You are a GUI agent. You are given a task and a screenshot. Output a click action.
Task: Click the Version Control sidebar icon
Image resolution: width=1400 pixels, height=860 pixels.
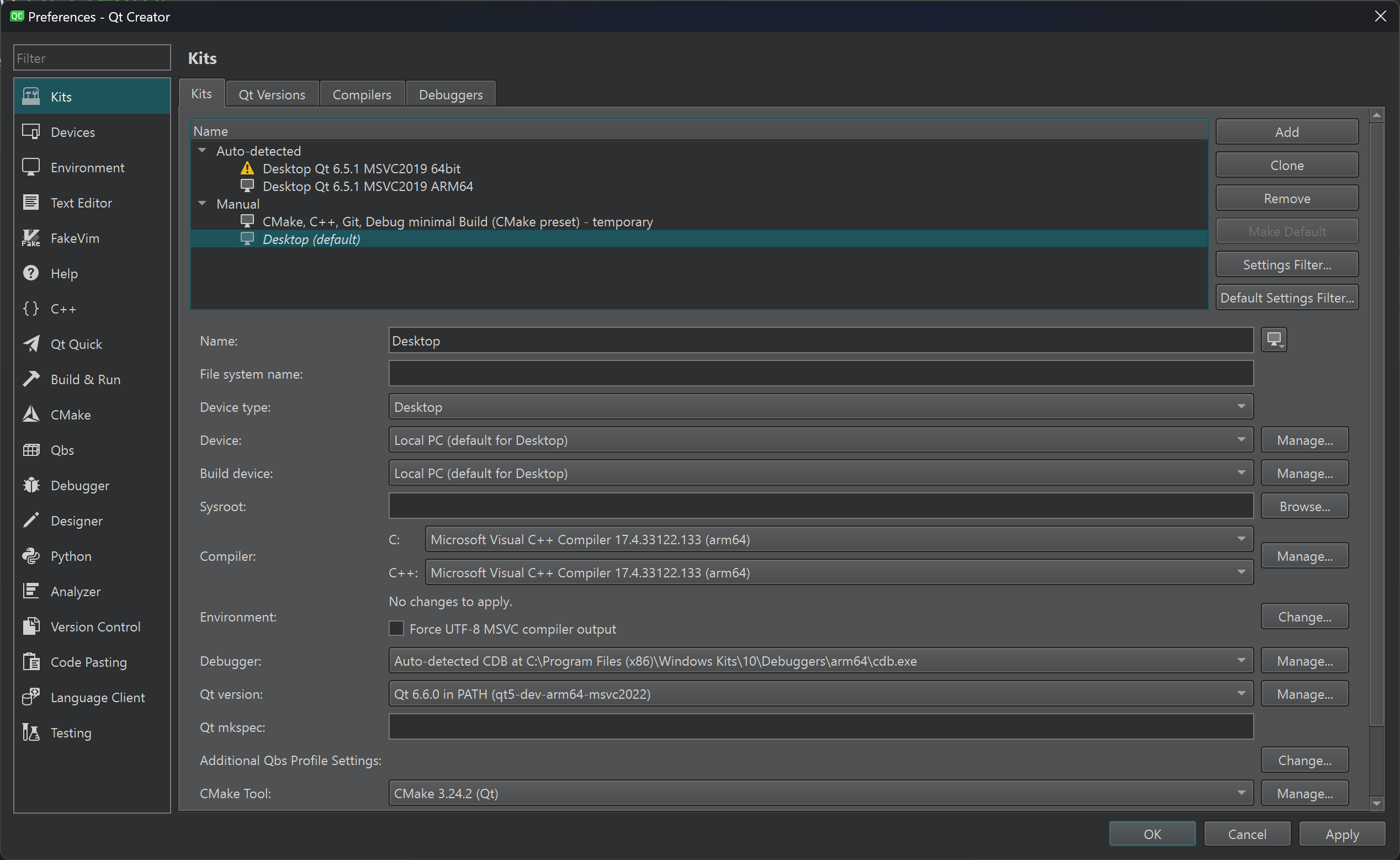coord(31,626)
